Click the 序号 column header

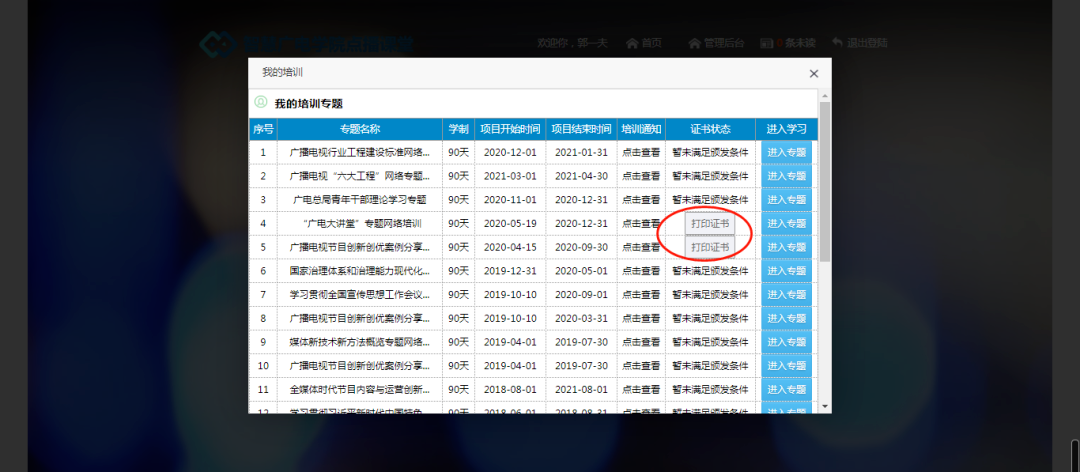click(x=263, y=129)
